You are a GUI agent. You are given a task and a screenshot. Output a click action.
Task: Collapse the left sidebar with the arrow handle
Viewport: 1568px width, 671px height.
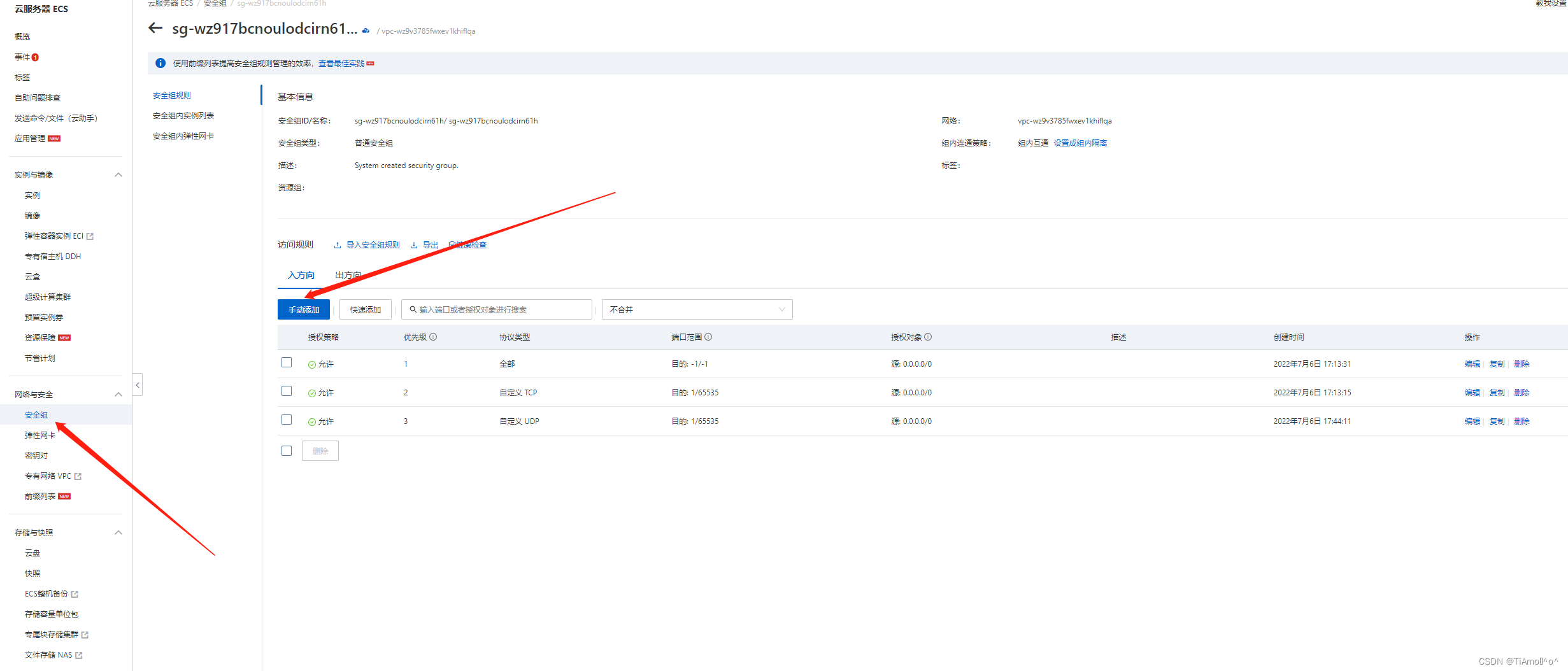(138, 385)
